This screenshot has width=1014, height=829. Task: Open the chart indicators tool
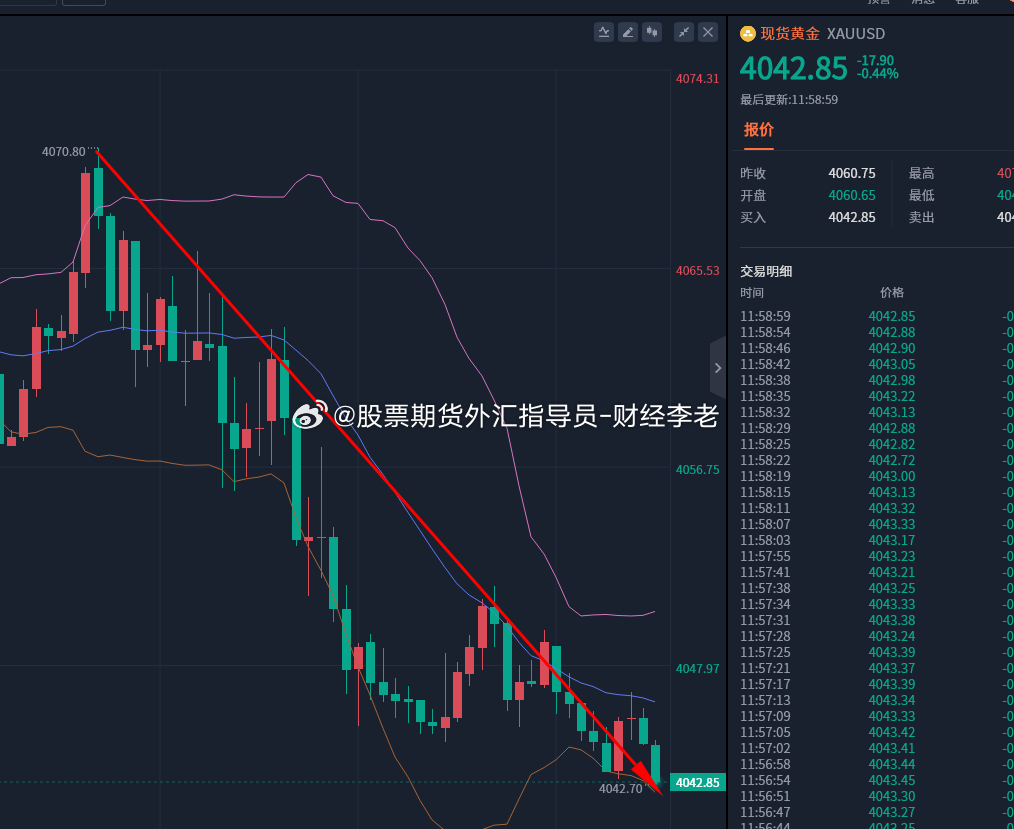(x=603, y=32)
